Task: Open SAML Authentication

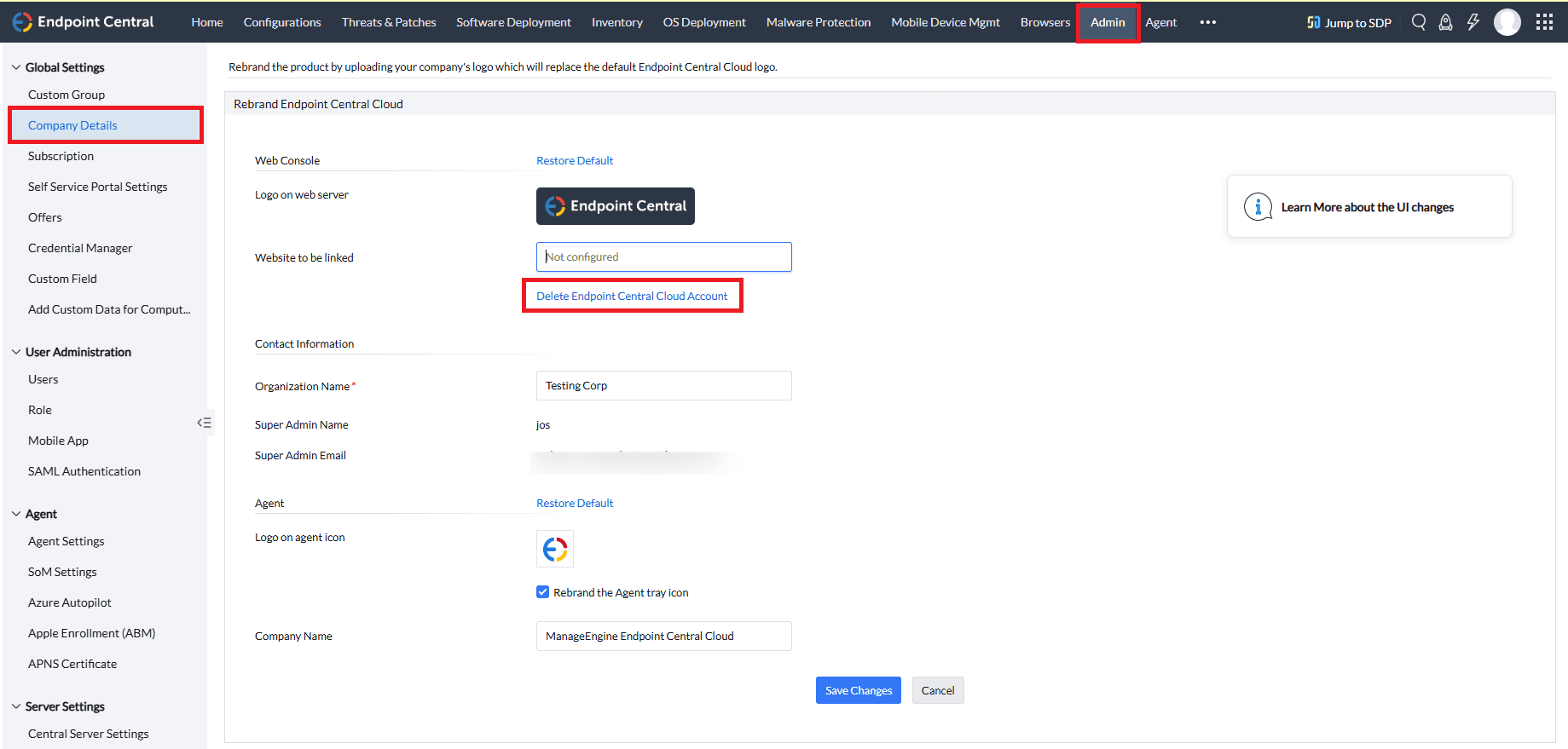Action: pyautogui.click(x=84, y=471)
